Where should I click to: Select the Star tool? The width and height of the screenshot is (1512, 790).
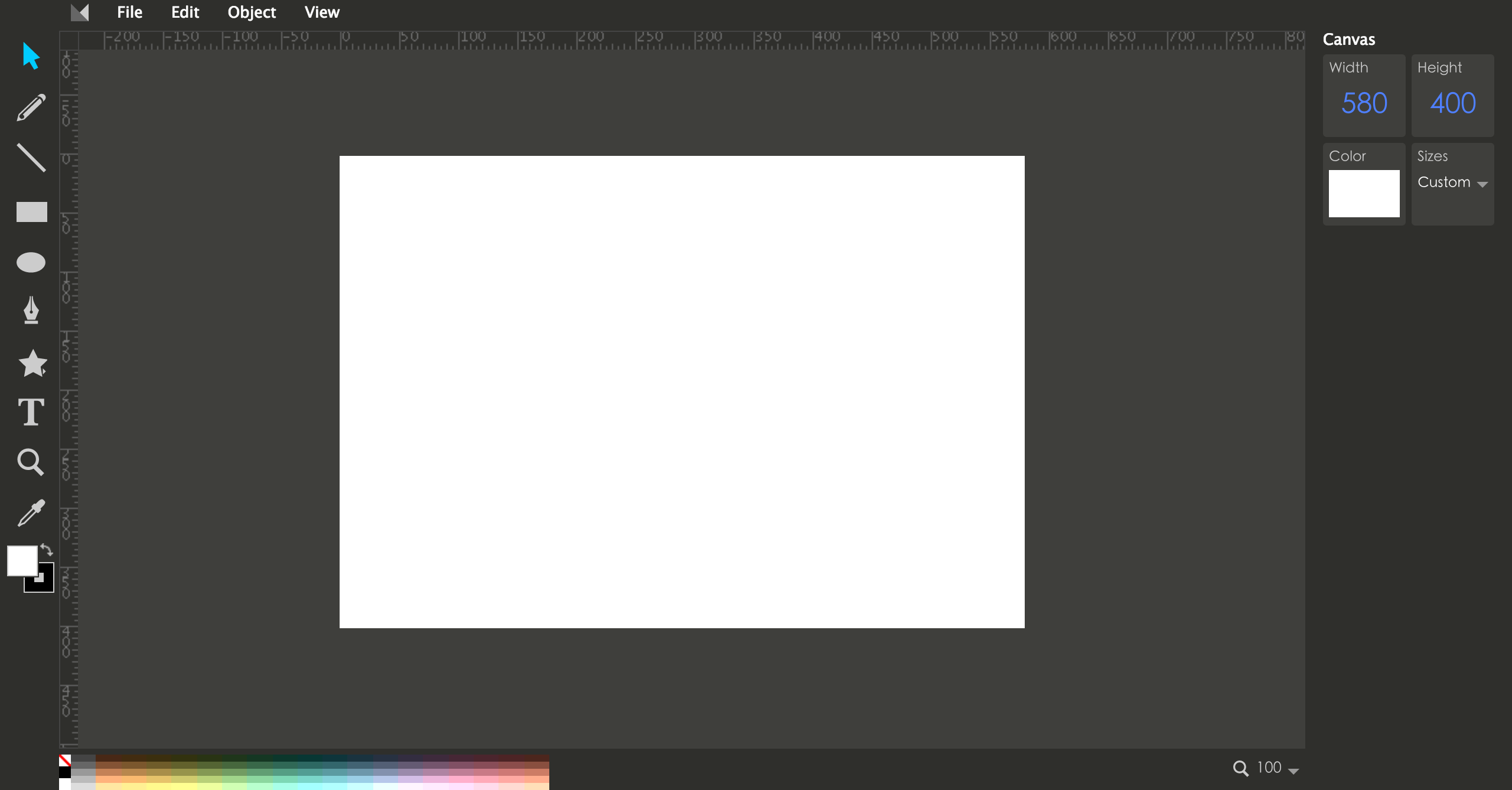coord(31,362)
